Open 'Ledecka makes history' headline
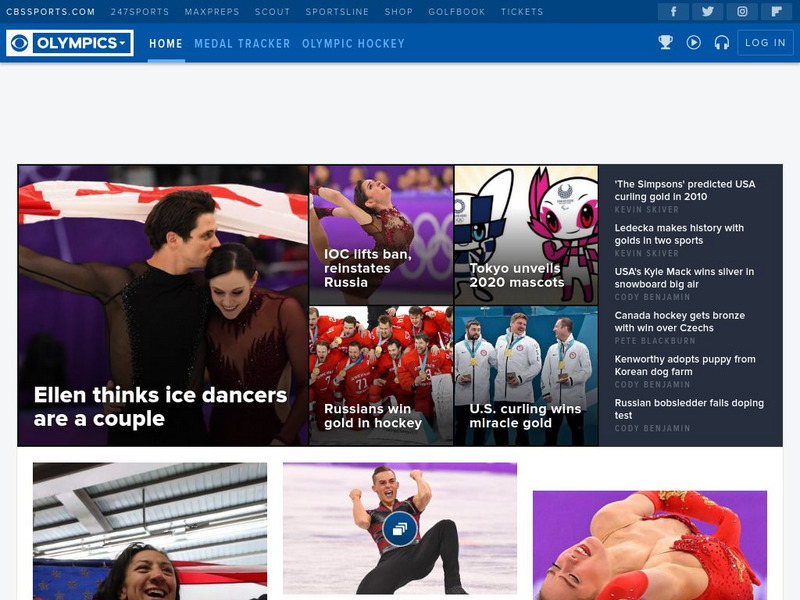The width and height of the screenshot is (800, 600). pyautogui.click(x=679, y=234)
